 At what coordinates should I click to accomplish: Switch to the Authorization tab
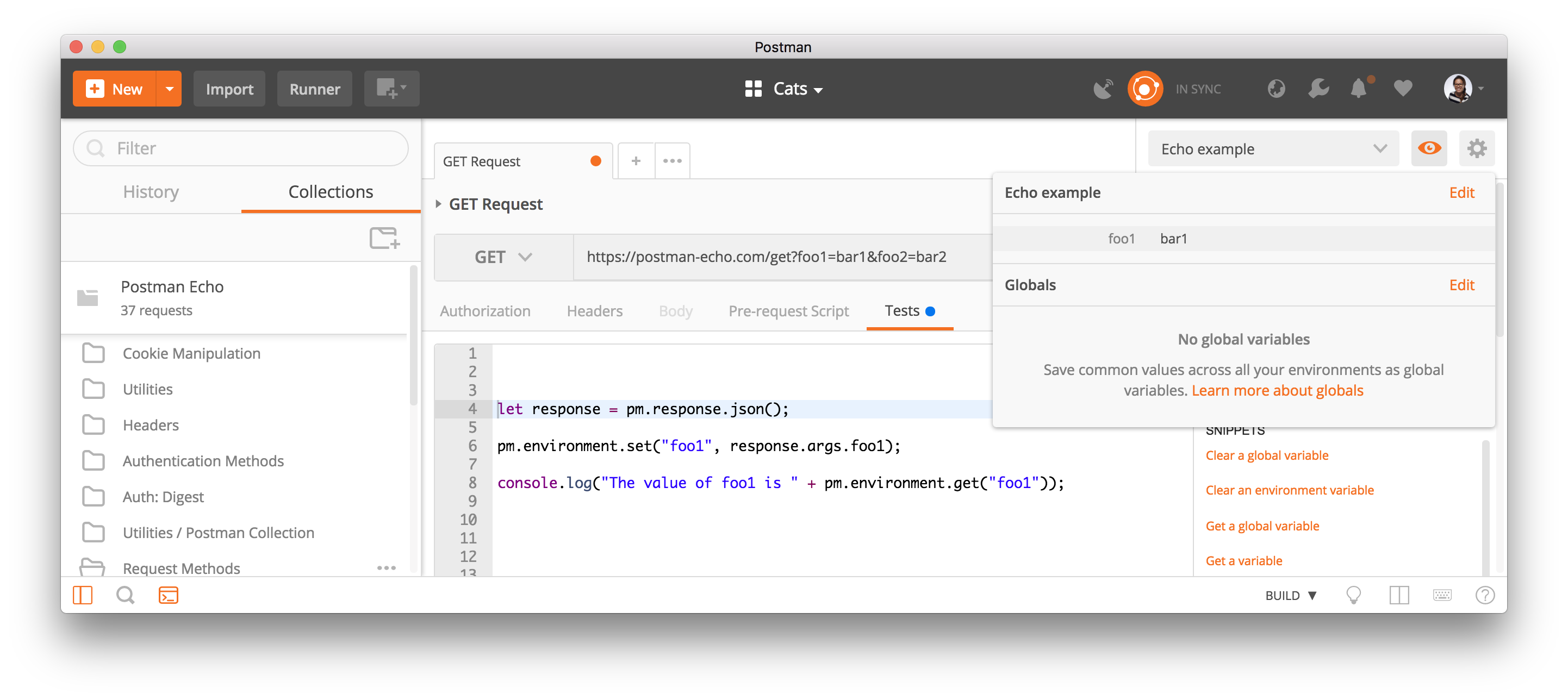click(x=485, y=311)
